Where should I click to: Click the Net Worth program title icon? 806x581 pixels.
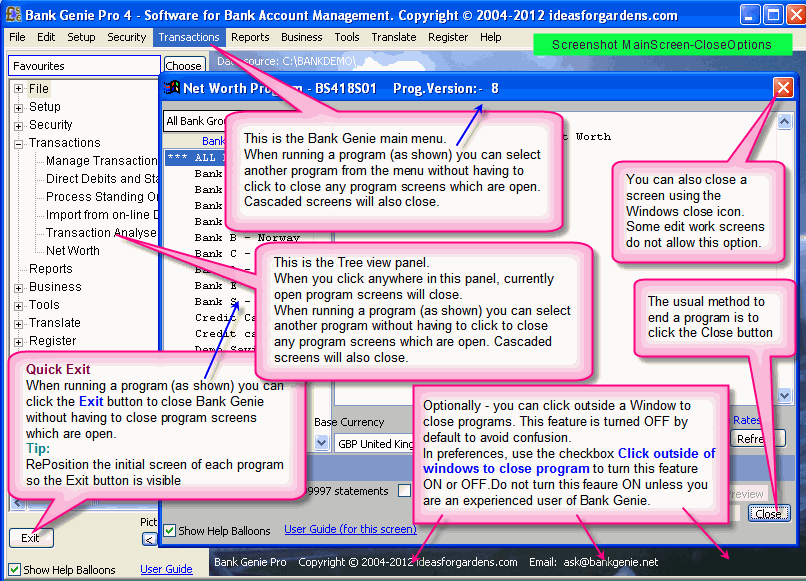tap(172, 88)
